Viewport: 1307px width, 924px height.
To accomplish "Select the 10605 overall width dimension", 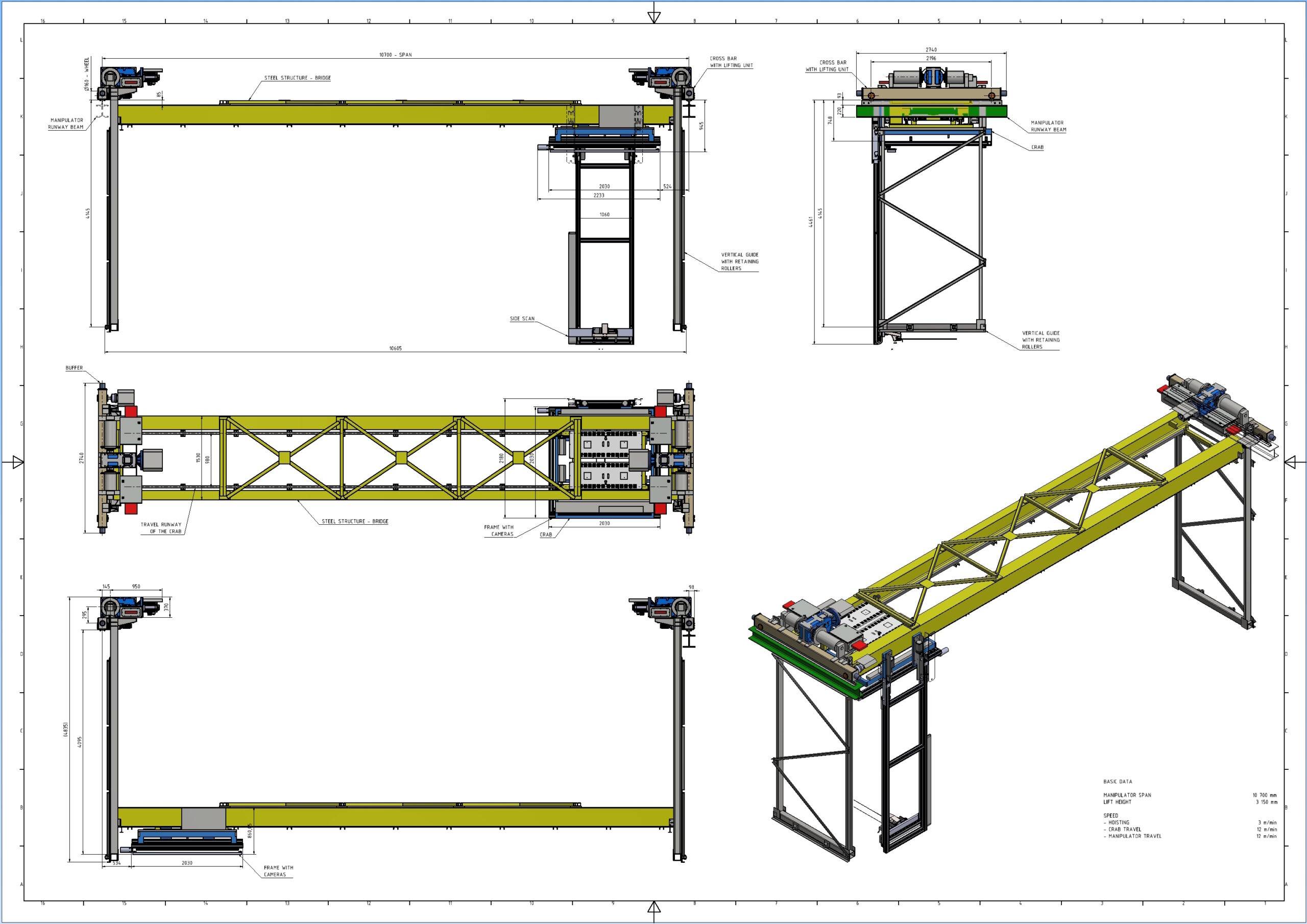I will pos(395,349).
